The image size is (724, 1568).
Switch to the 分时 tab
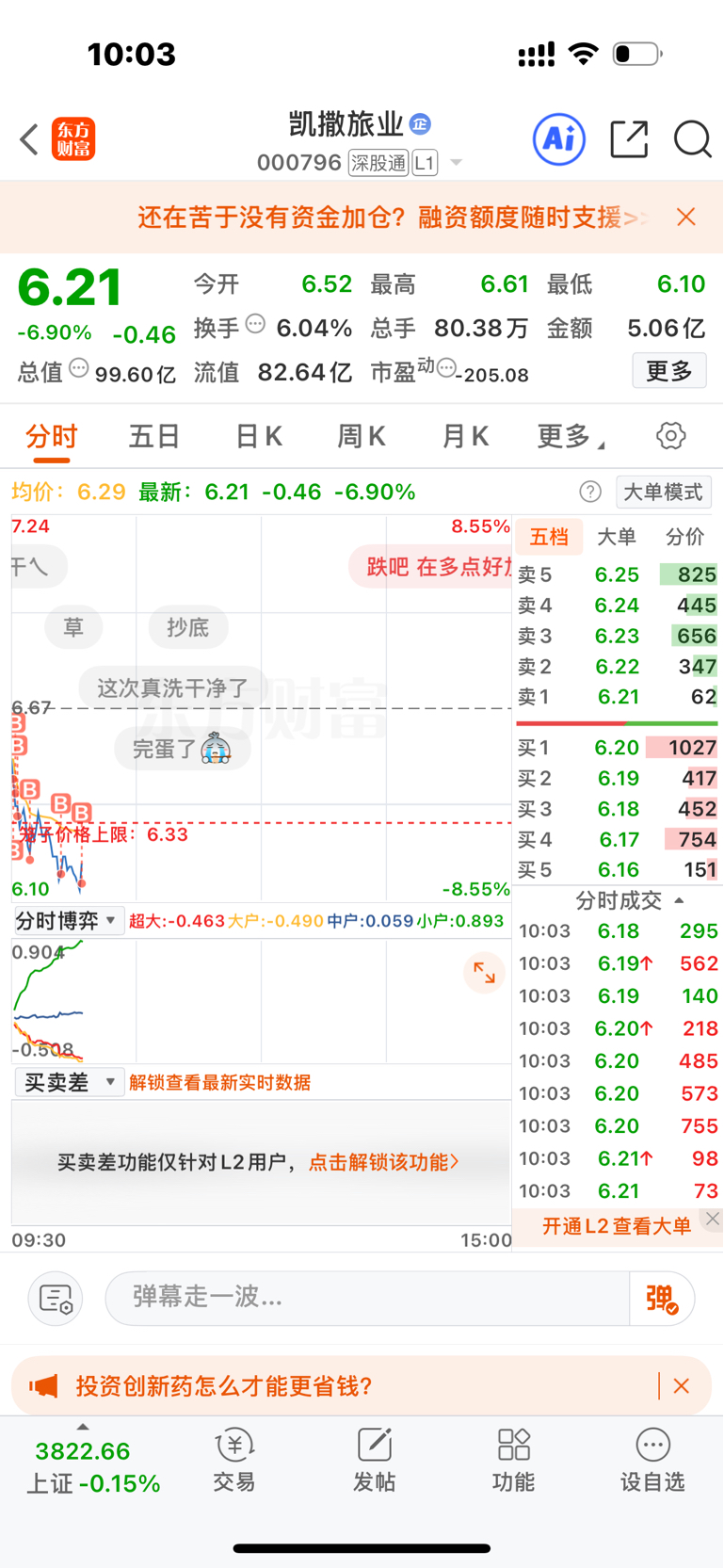click(x=52, y=436)
